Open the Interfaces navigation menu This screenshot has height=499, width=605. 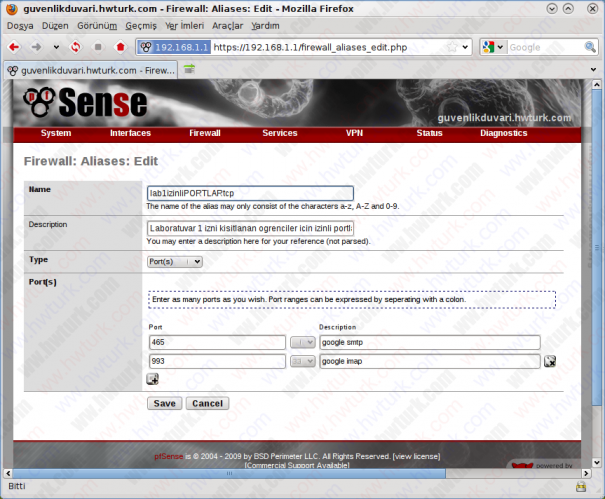coord(130,133)
